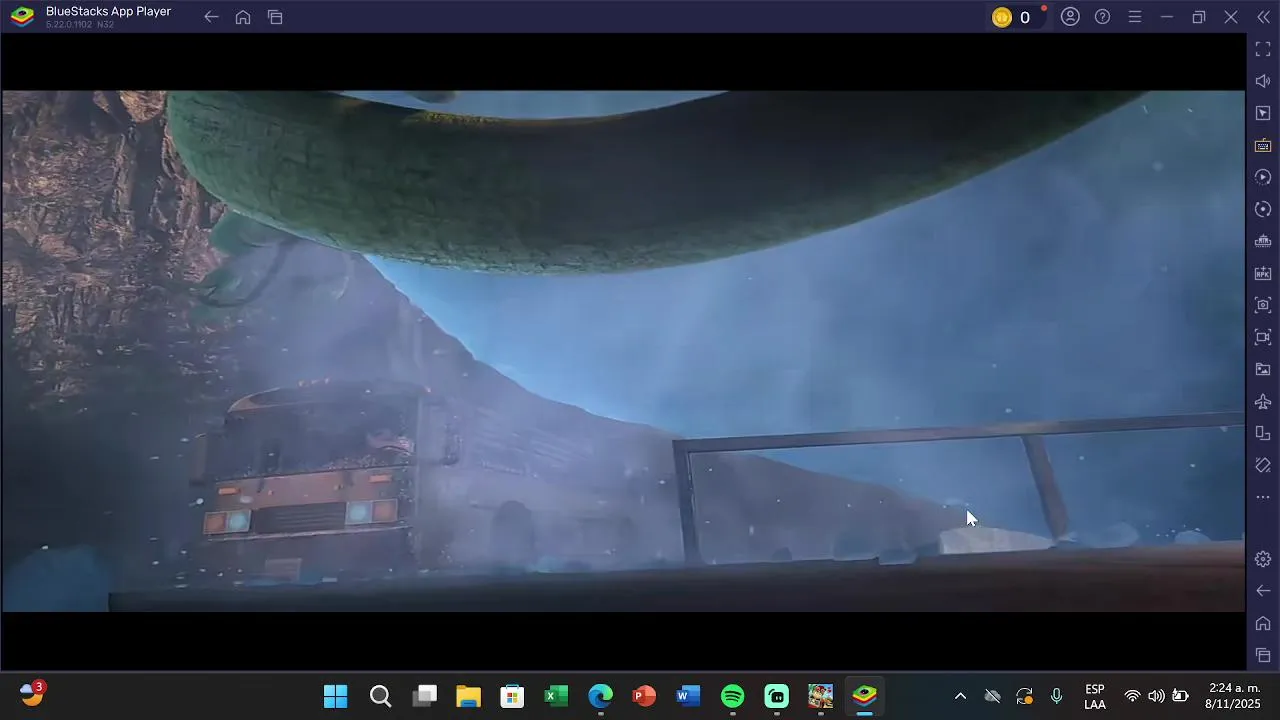Viewport: 1280px width, 720px height.
Task: Open the multi-instance manager icon
Action: 1263,241
